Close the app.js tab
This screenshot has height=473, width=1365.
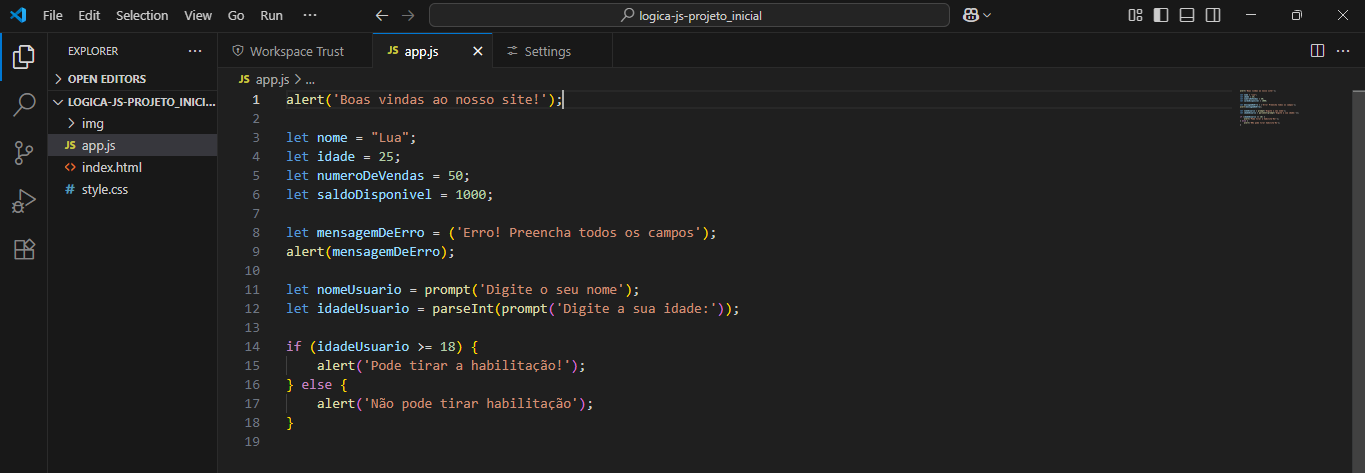pos(477,51)
